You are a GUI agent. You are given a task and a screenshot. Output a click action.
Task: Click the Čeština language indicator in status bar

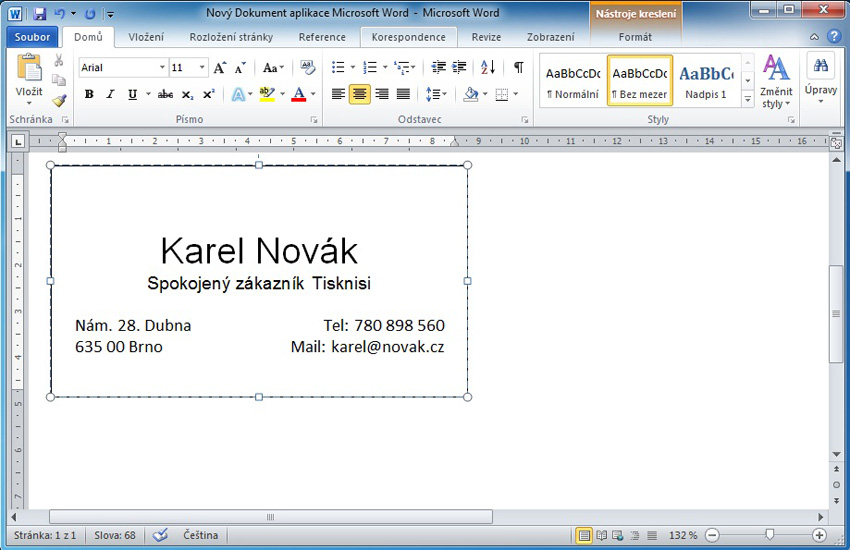pos(200,535)
